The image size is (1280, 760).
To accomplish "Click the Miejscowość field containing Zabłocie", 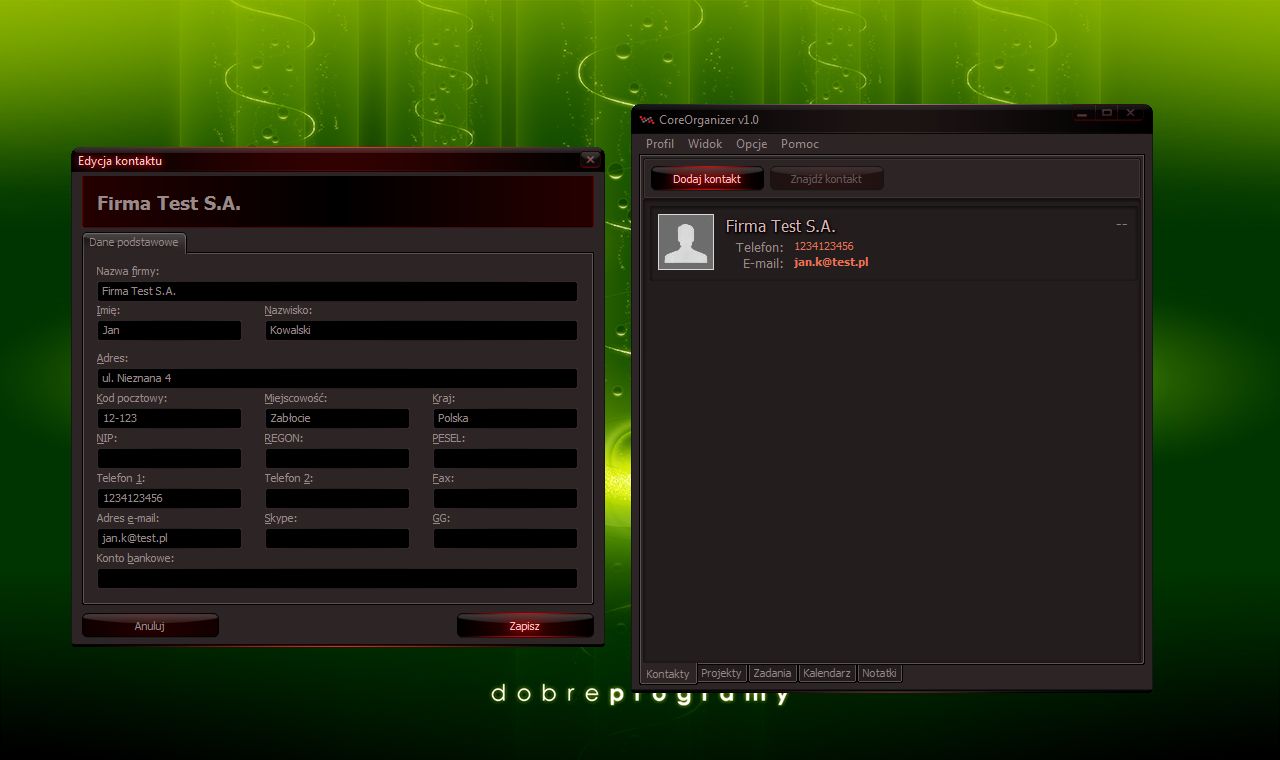I will pyautogui.click(x=337, y=418).
